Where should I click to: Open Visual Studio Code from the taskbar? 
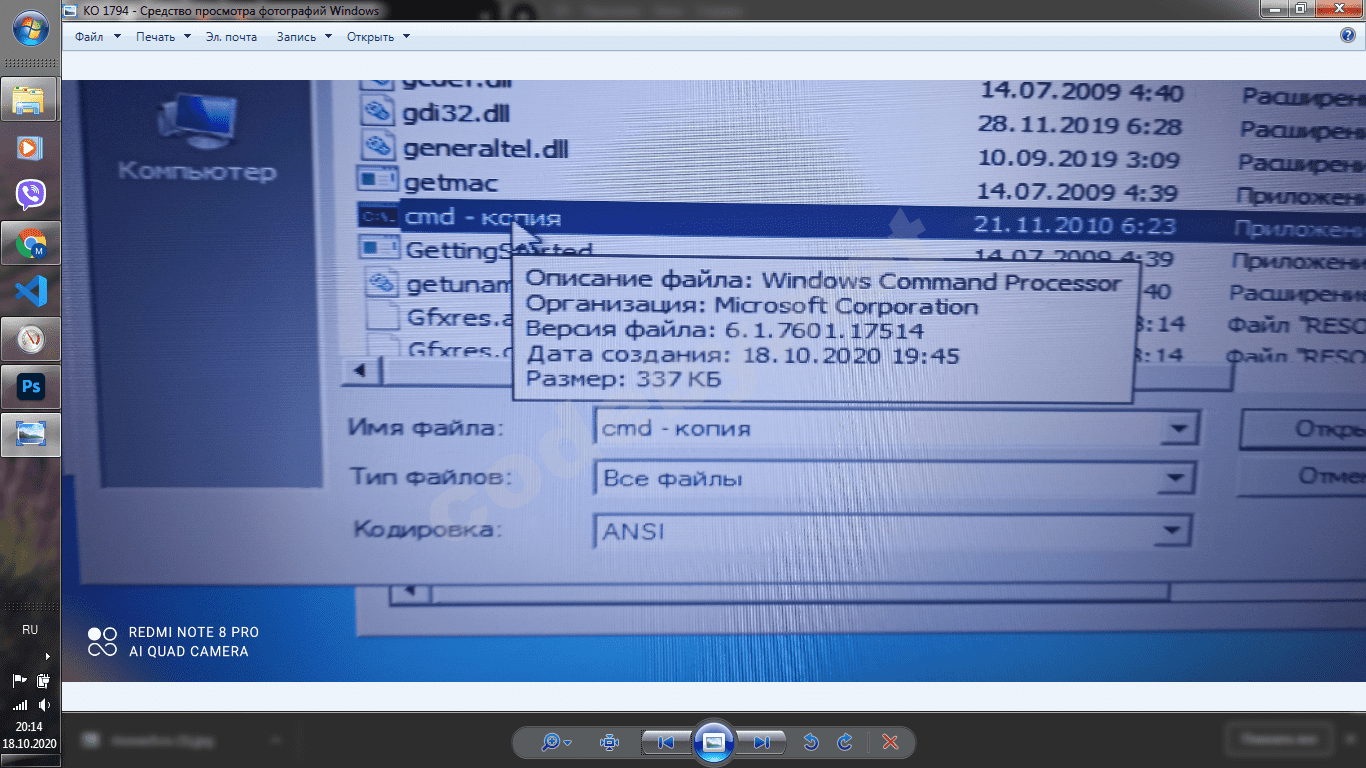tap(30, 291)
